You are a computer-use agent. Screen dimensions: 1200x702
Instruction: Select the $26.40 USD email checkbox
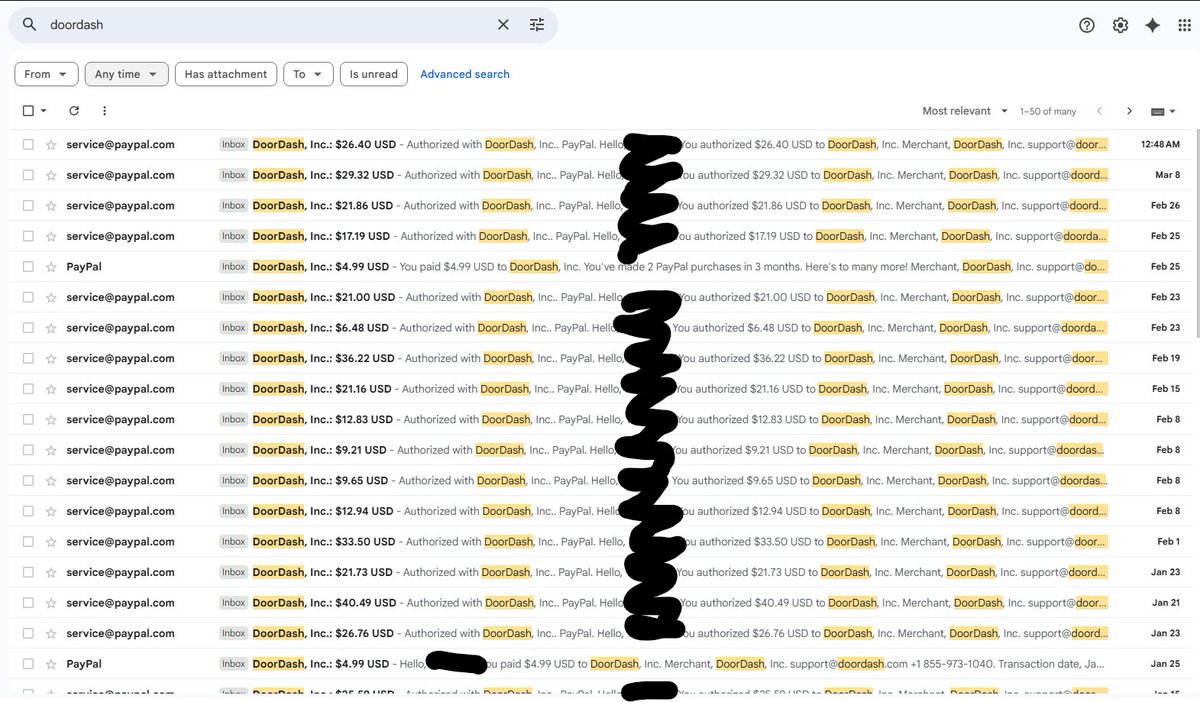[x=28, y=144]
